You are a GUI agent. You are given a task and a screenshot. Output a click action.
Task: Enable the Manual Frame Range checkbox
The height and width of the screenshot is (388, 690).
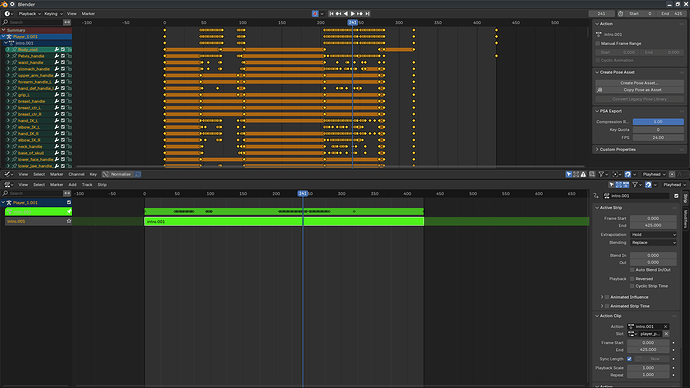click(x=598, y=44)
